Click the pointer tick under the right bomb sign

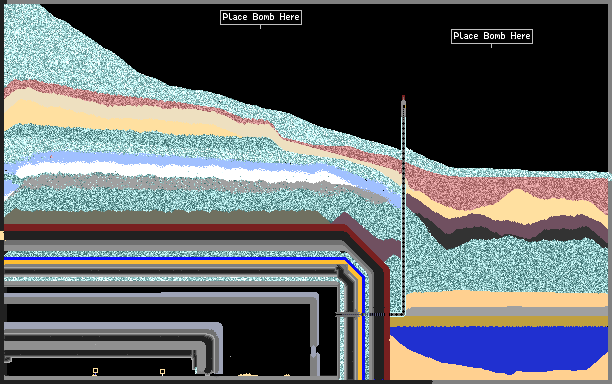pos(491,46)
